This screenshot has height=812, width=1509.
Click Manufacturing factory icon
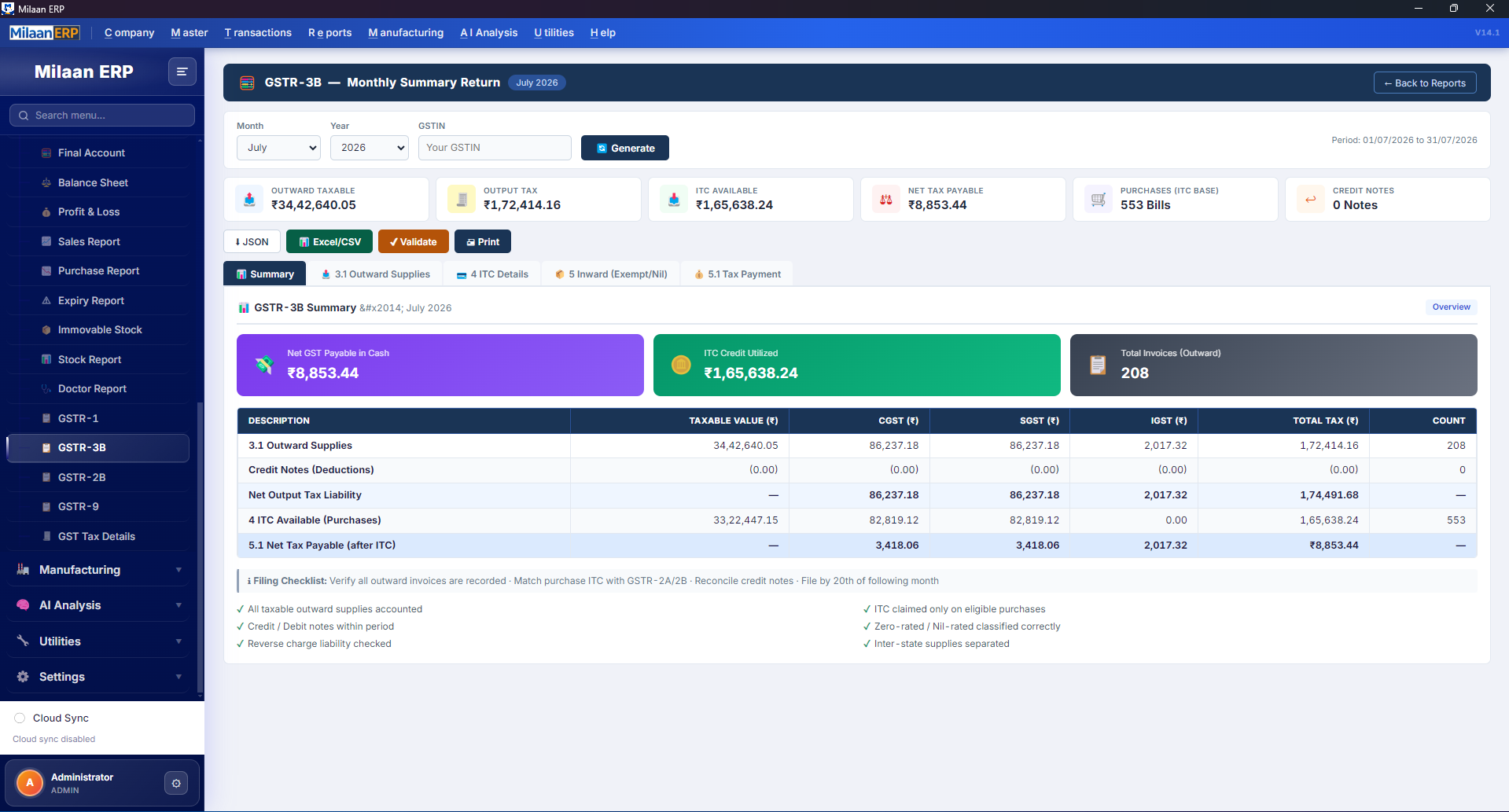pos(23,569)
